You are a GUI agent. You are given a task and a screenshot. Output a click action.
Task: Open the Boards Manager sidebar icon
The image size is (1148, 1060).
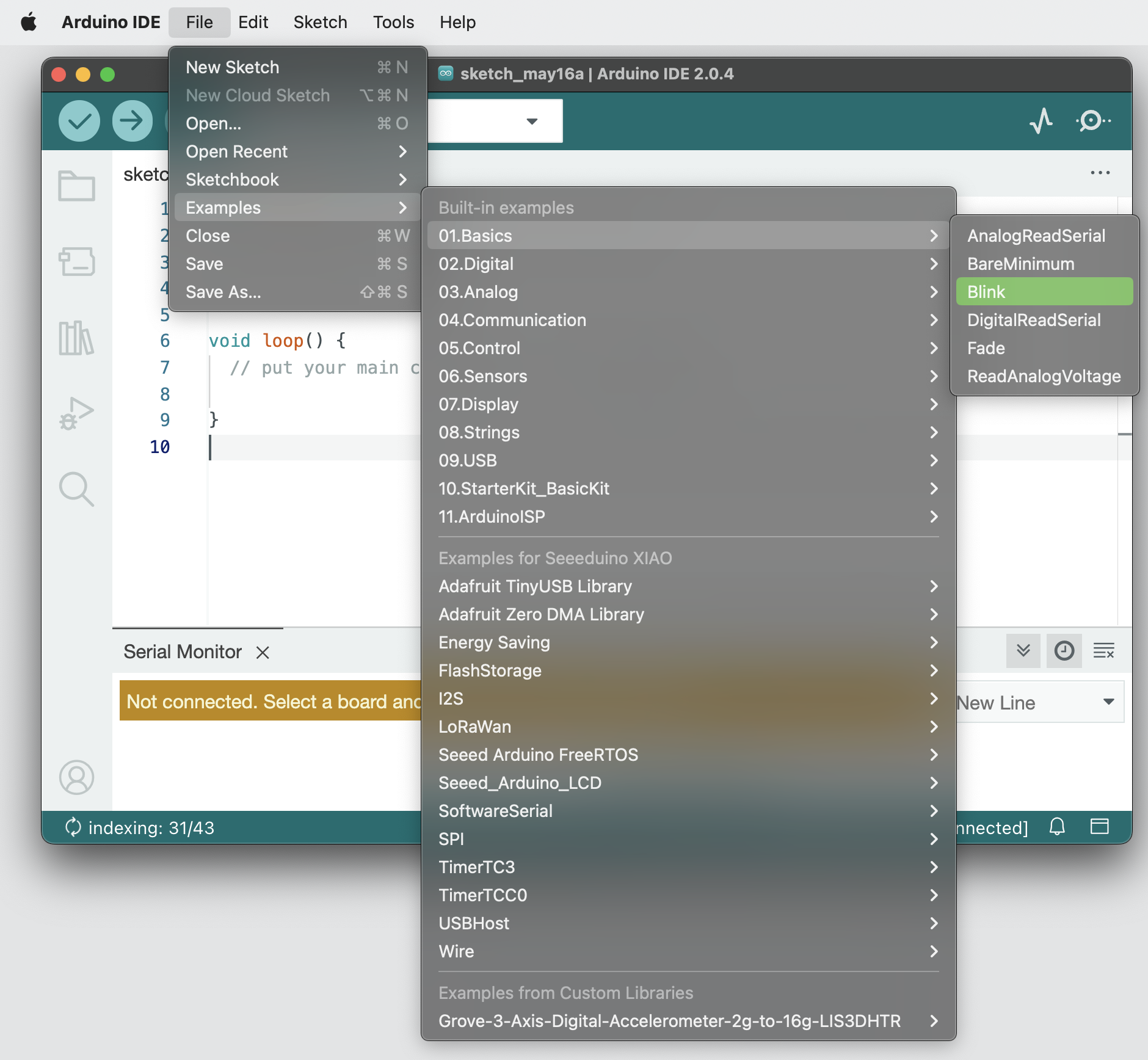(x=76, y=261)
